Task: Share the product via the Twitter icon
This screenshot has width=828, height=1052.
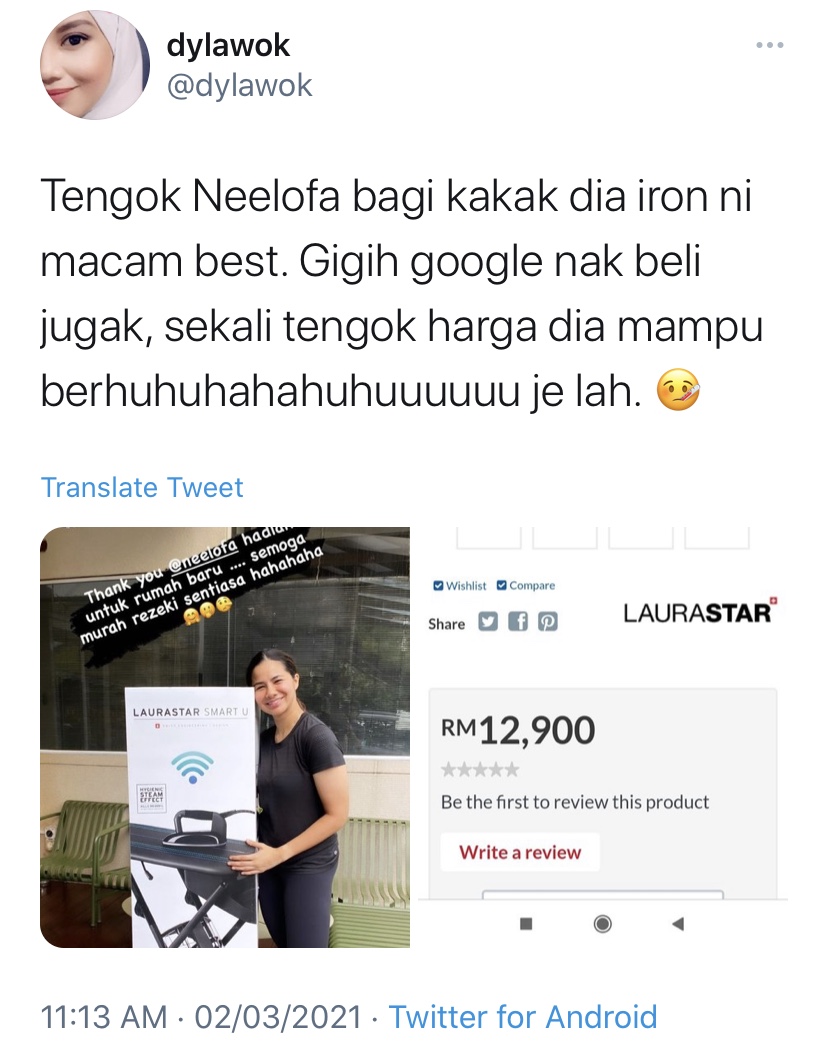Action: 488,623
